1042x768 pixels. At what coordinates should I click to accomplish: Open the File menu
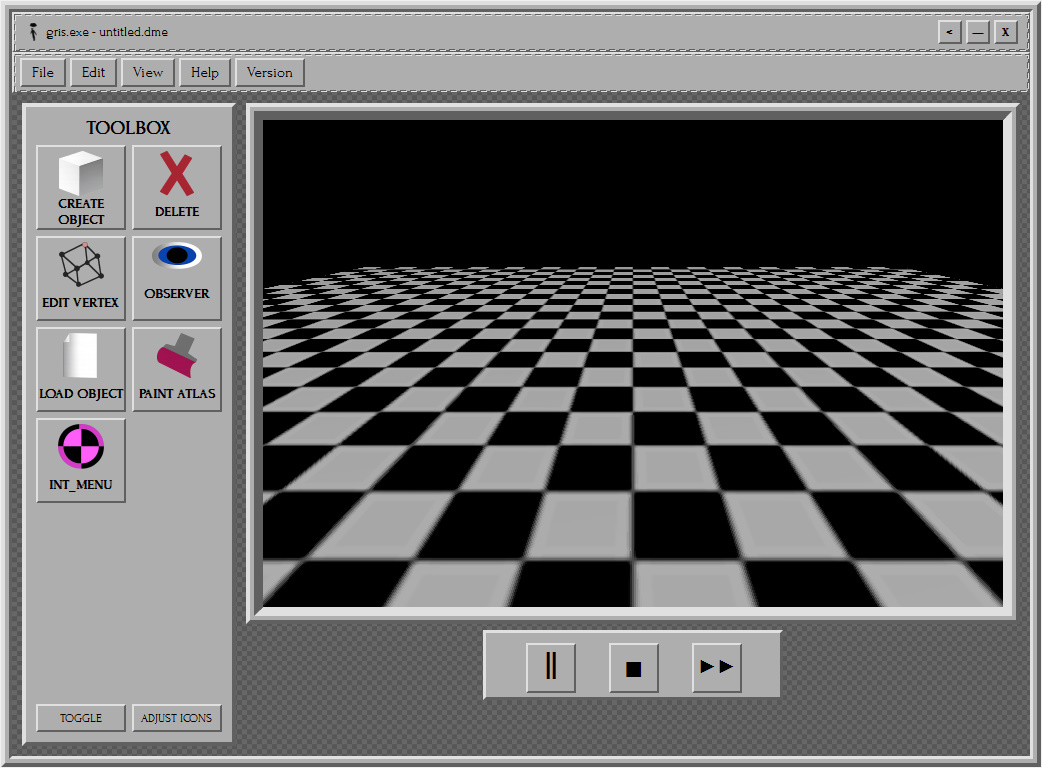point(43,73)
